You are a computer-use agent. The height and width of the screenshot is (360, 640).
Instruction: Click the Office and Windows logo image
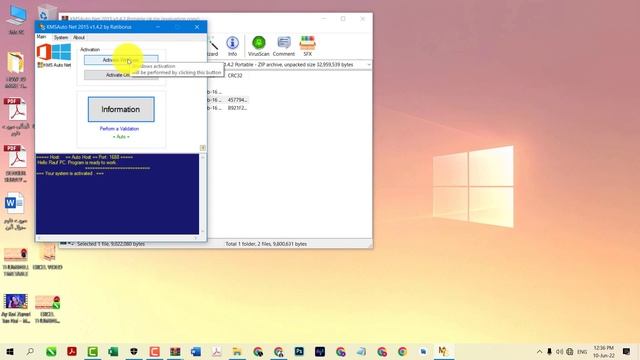pyautogui.click(x=54, y=52)
